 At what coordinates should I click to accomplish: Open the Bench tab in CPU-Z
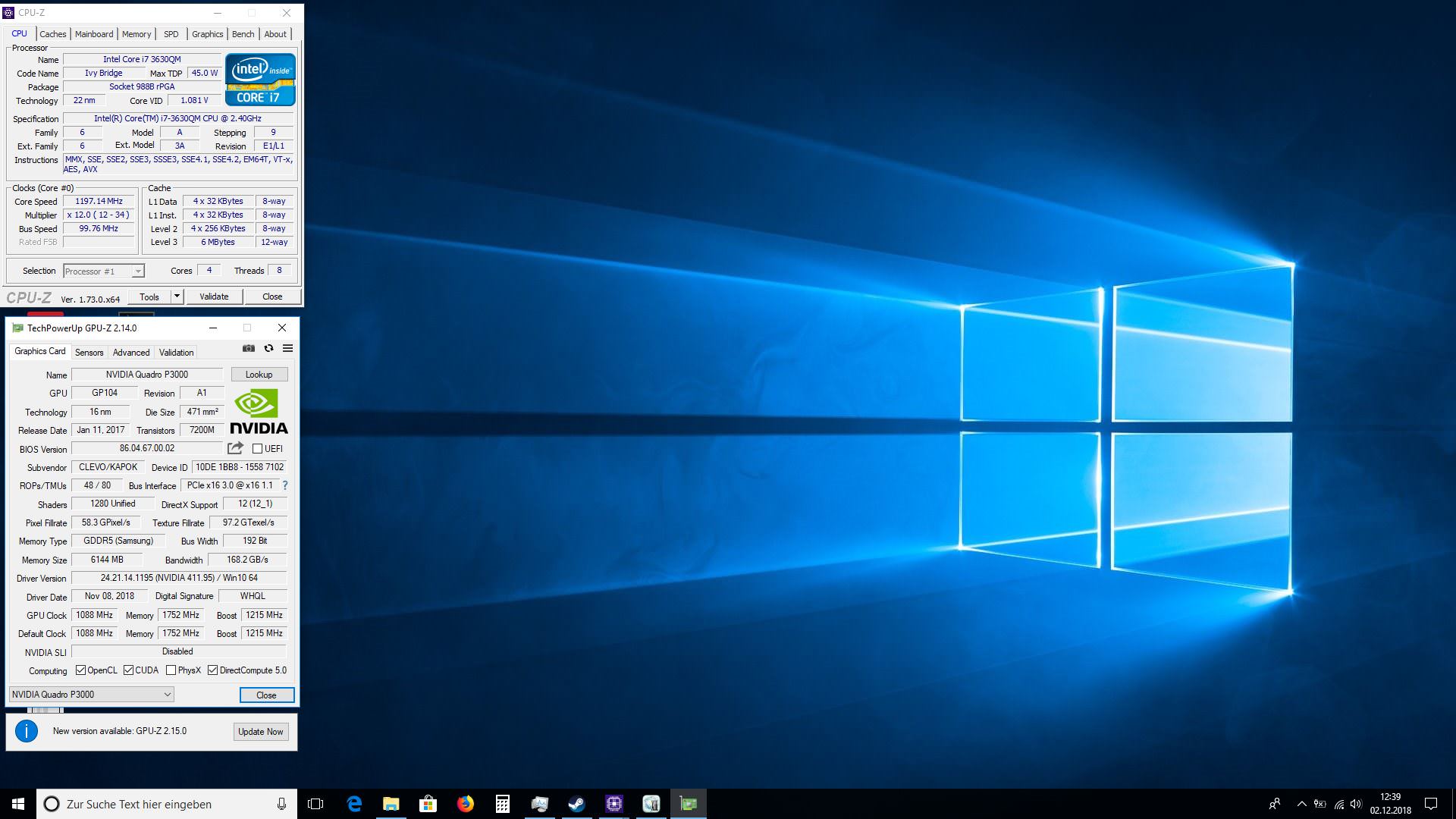[x=243, y=34]
